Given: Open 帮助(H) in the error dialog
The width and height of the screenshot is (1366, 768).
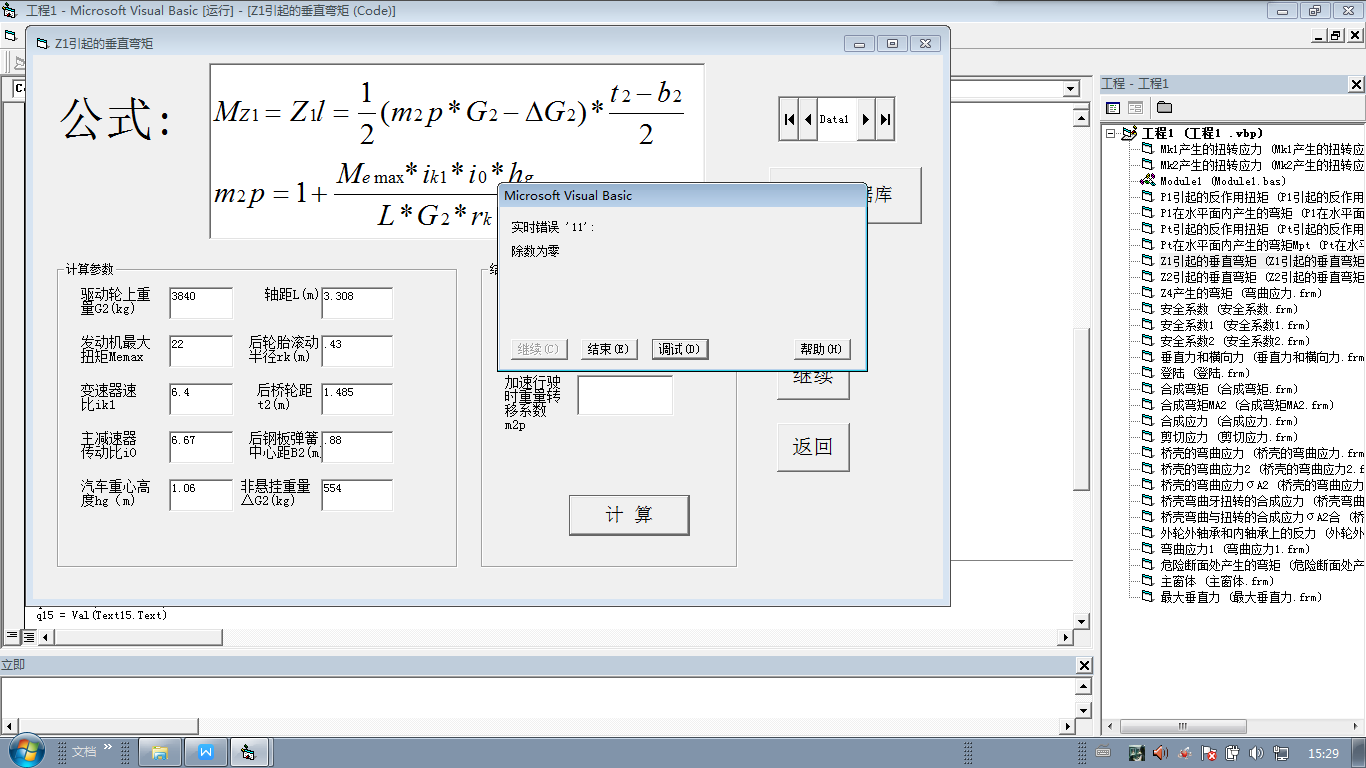Looking at the screenshot, I should [x=821, y=349].
